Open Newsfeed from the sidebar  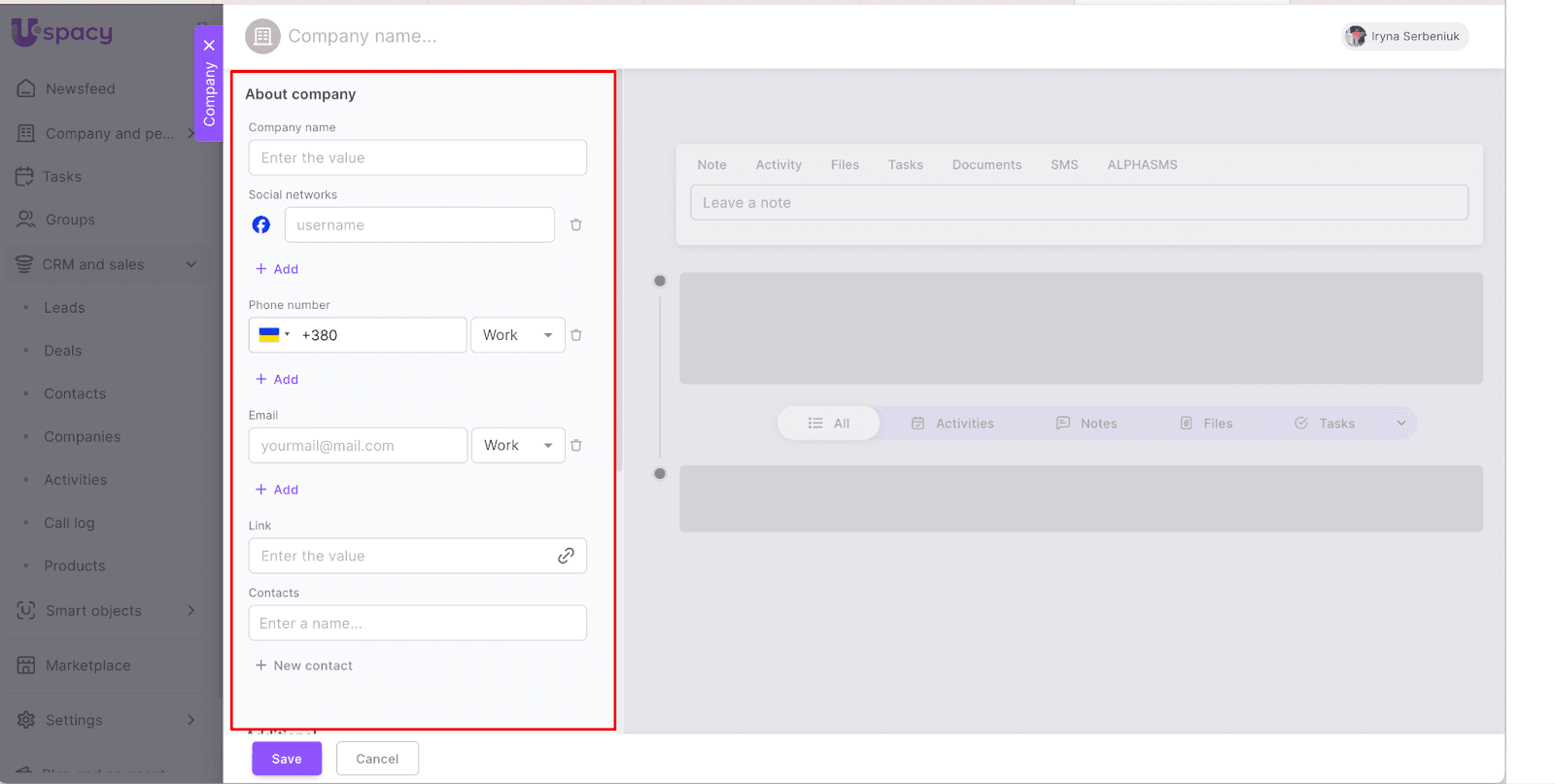(x=80, y=88)
